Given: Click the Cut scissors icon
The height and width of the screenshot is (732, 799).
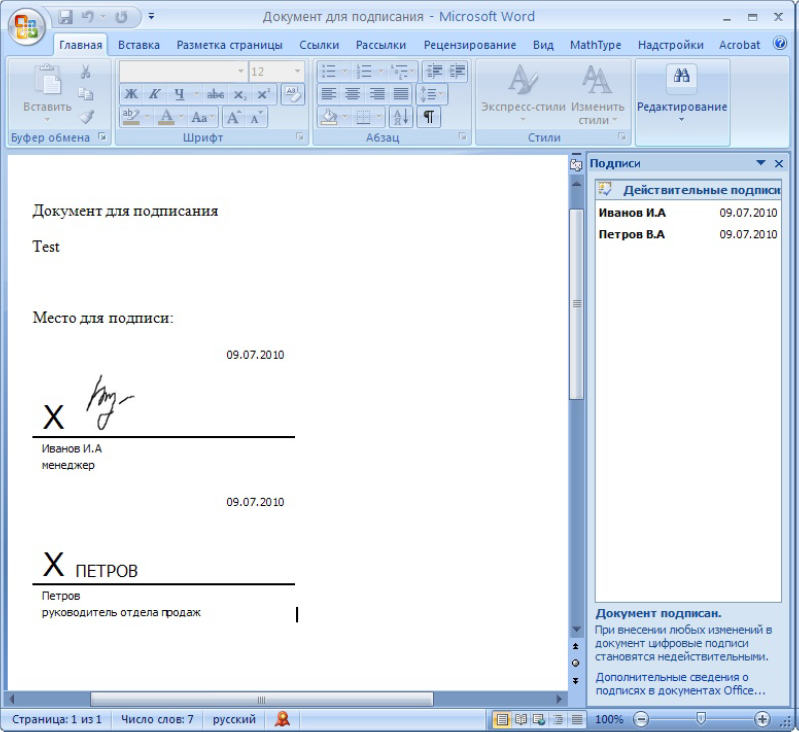Looking at the screenshot, I should pos(86,71).
